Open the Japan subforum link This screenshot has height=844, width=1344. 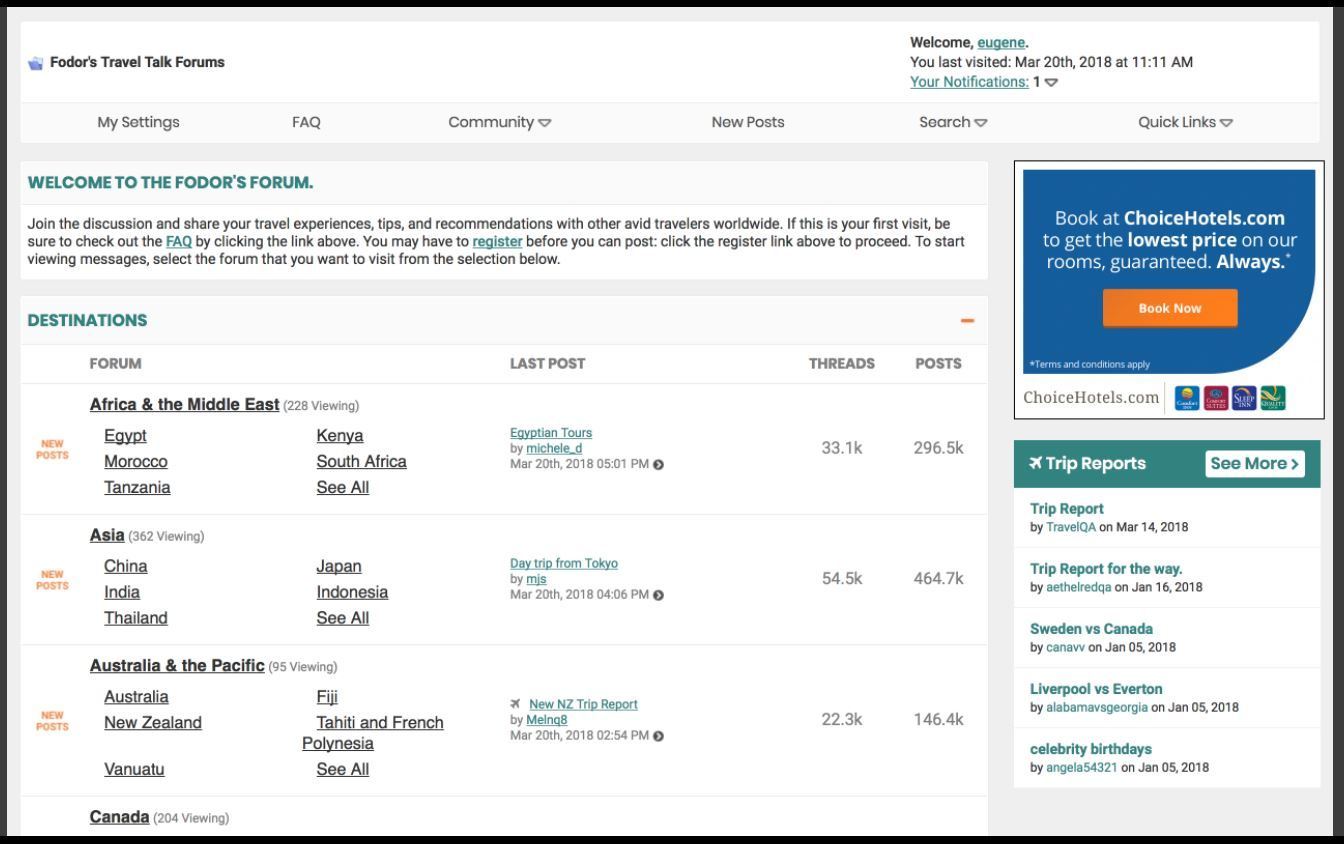(x=339, y=566)
